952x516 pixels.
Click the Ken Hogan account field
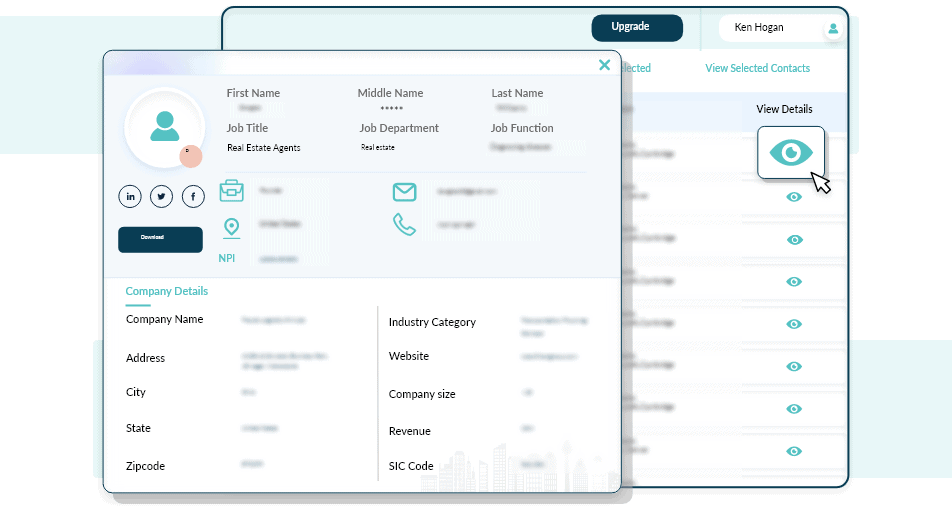click(x=781, y=28)
